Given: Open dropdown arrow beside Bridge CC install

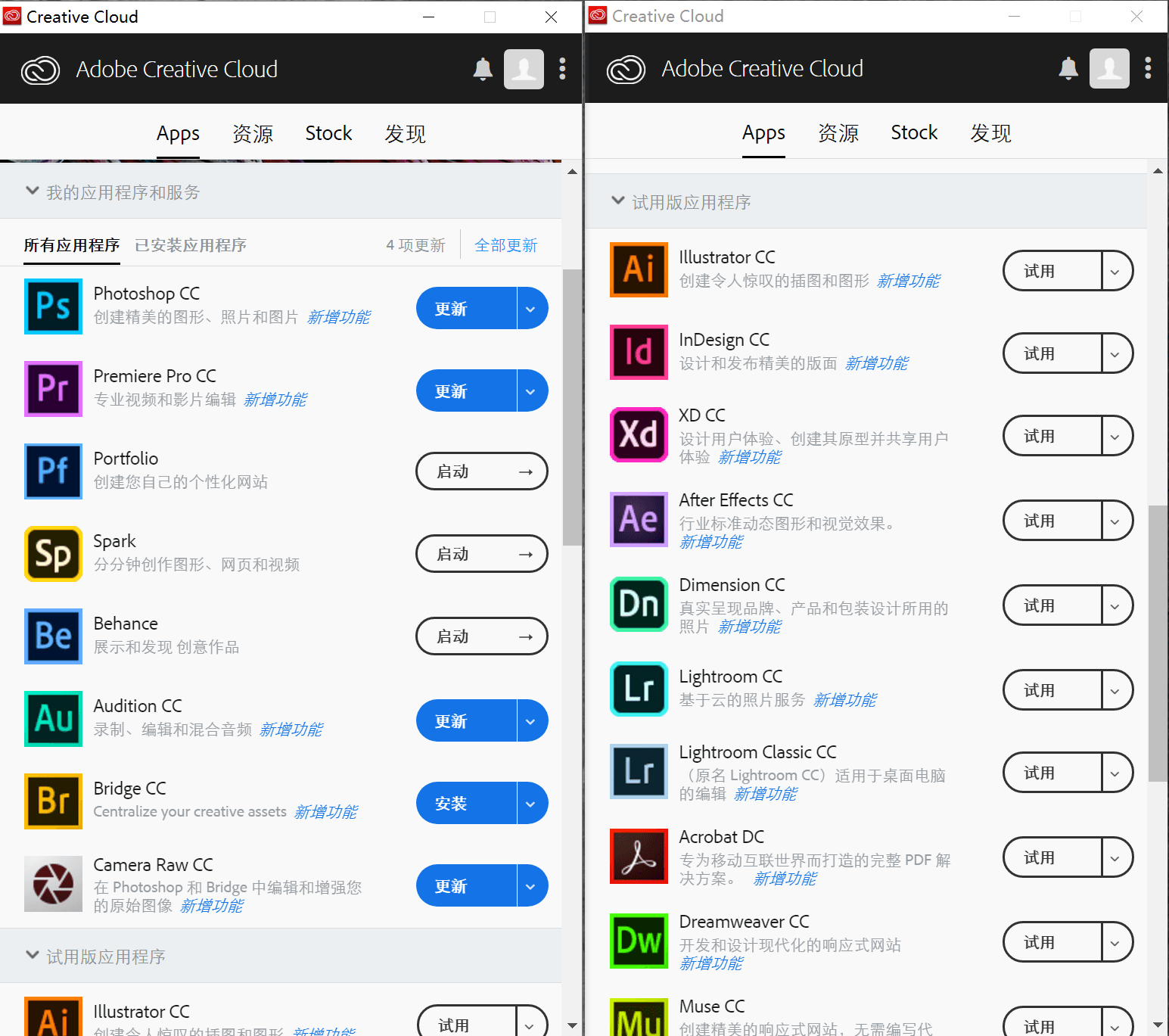Looking at the screenshot, I should (x=531, y=804).
